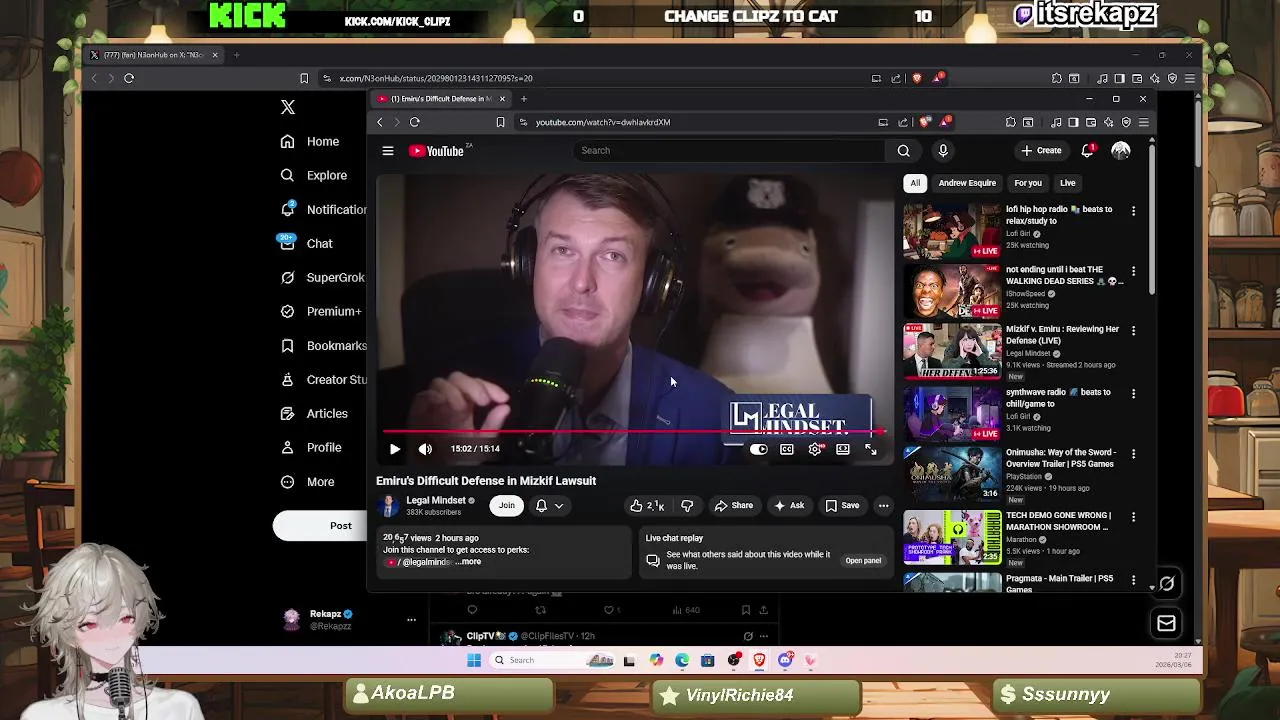
Task: Focus the YouTube search box
Action: tap(730, 150)
